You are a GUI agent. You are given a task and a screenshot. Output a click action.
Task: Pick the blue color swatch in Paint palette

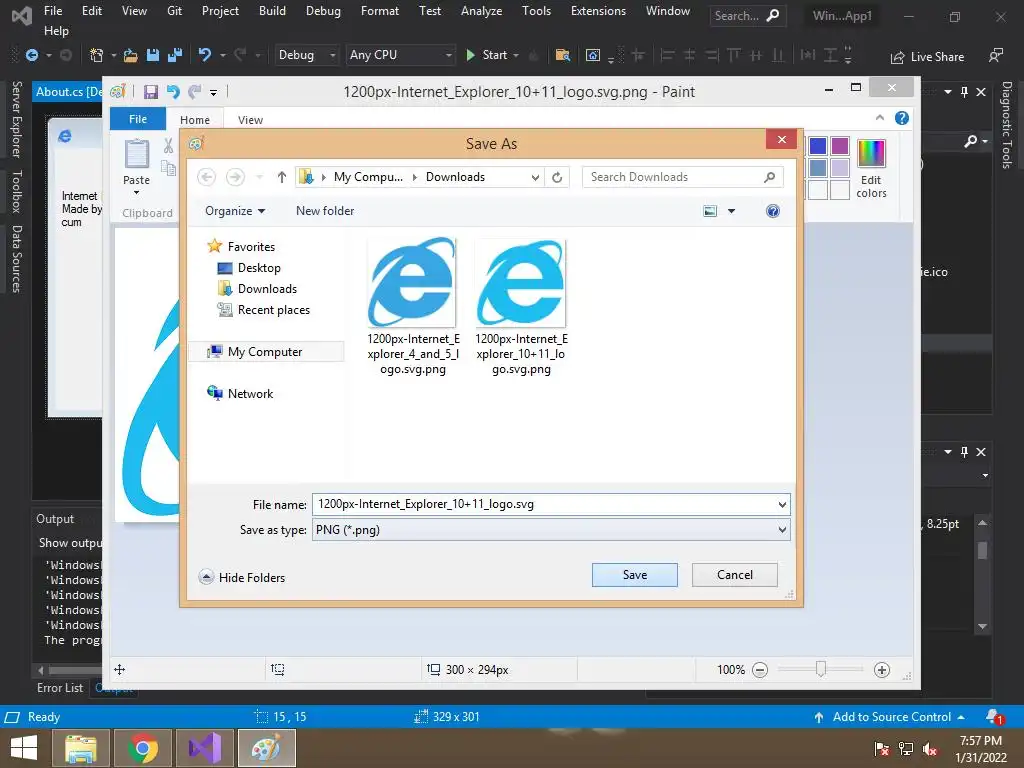(x=818, y=146)
